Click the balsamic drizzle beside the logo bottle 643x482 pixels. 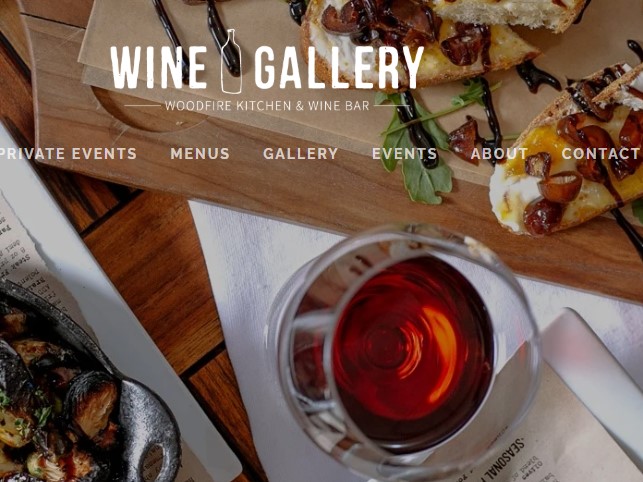219,37
